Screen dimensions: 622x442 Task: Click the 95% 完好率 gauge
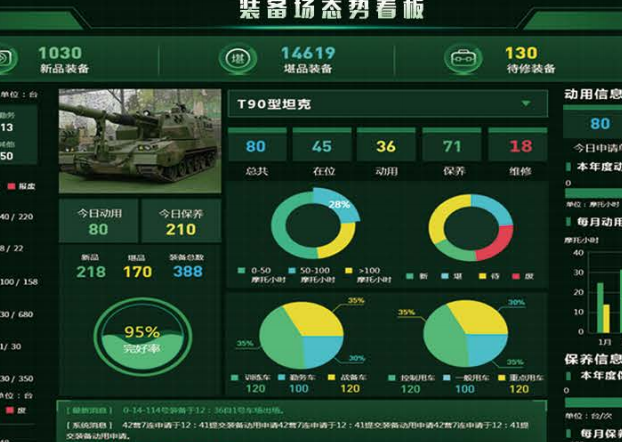143,337
